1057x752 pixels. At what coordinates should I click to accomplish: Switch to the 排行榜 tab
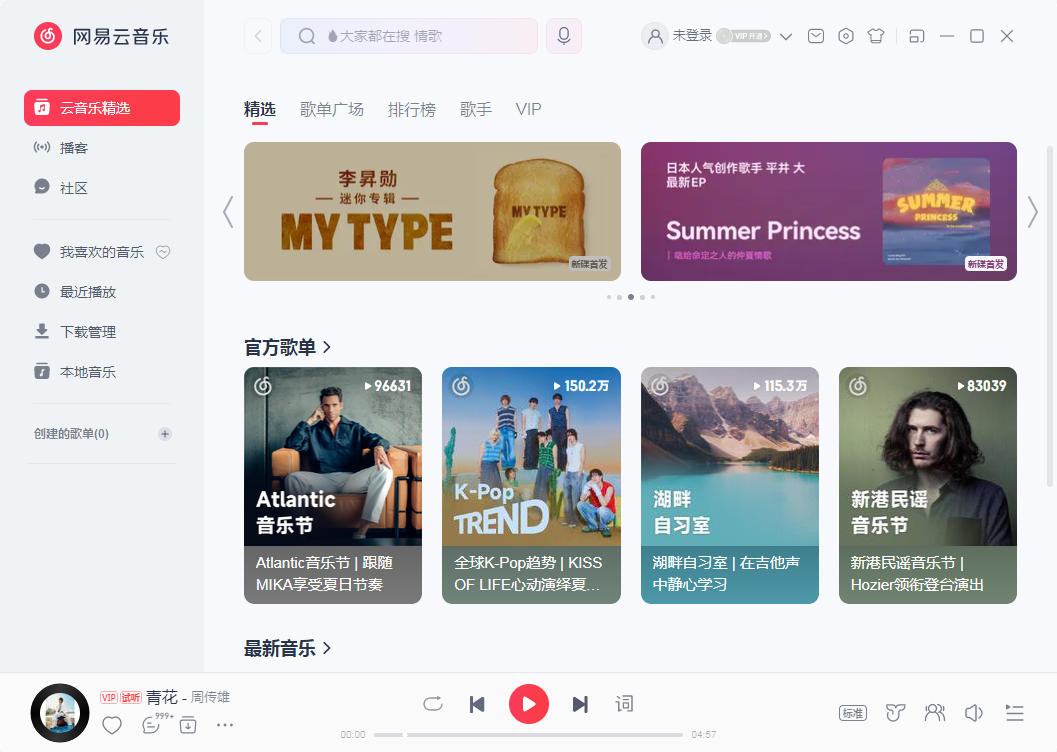412,109
